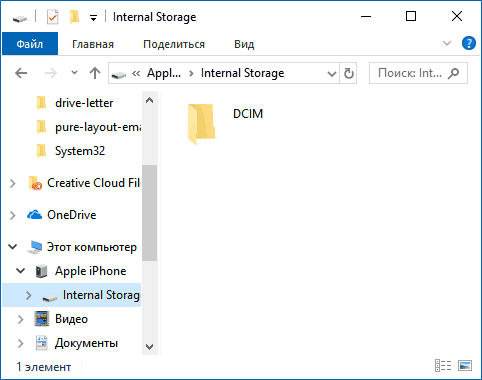Switch to large thumbnails view icon

pyautogui.click(x=465, y=366)
